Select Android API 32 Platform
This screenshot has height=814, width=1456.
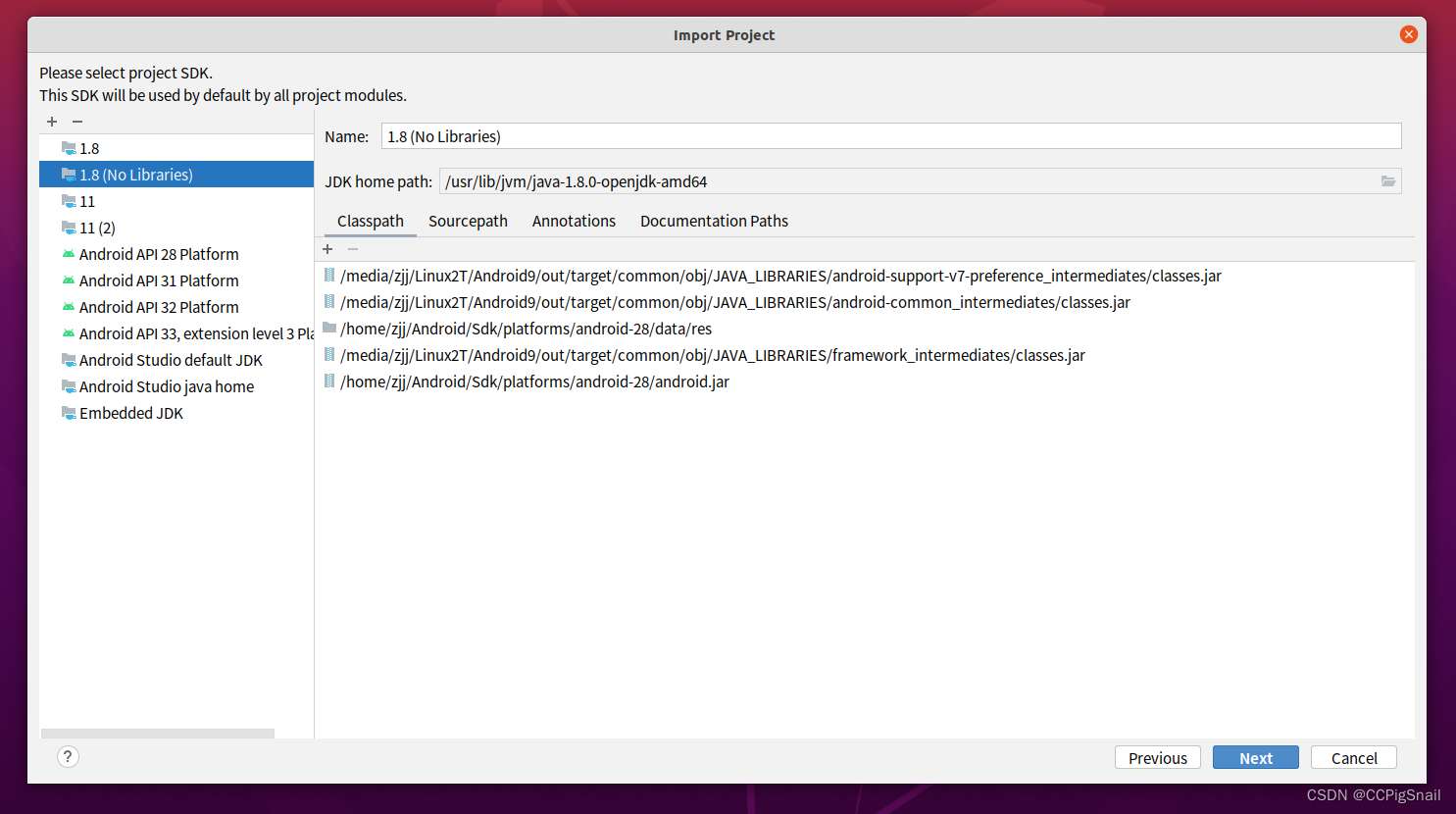(176, 307)
